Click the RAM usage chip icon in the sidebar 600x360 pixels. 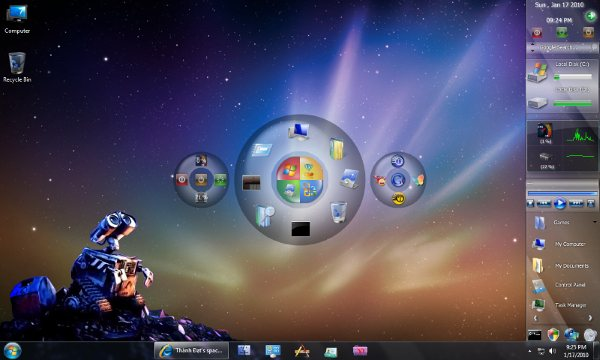pyautogui.click(x=546, y=156)
